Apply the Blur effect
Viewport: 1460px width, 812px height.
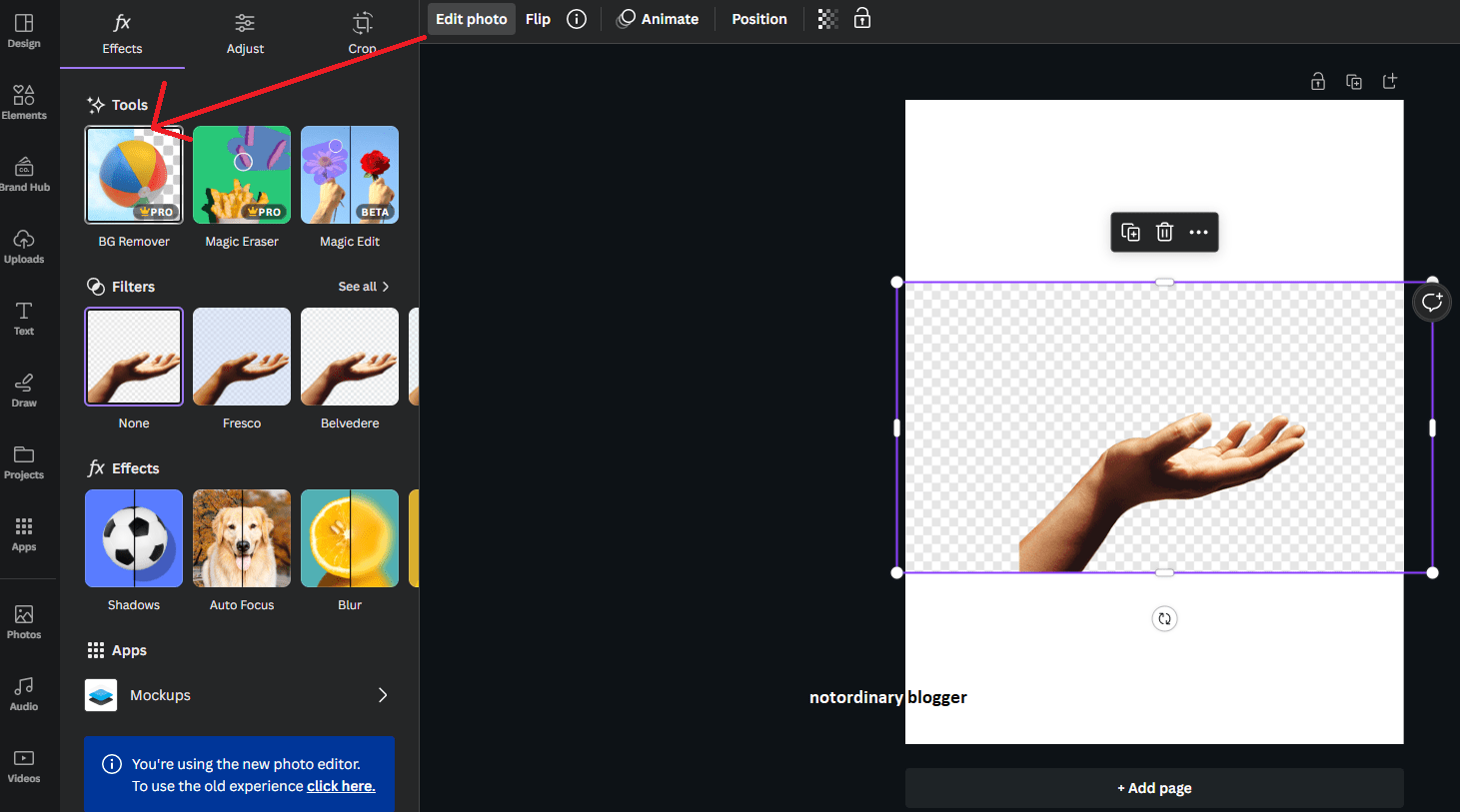349,537
